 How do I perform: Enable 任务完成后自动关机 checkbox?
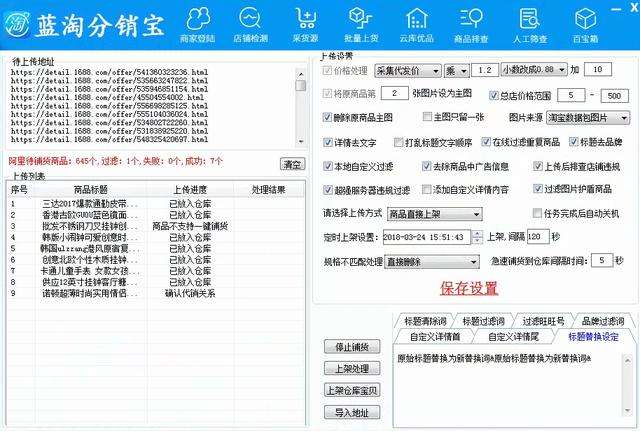point(537,213)
